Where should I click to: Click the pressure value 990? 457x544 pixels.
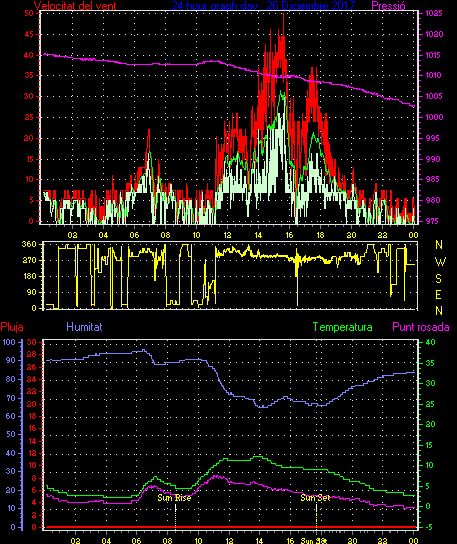(x=432, y=159)
